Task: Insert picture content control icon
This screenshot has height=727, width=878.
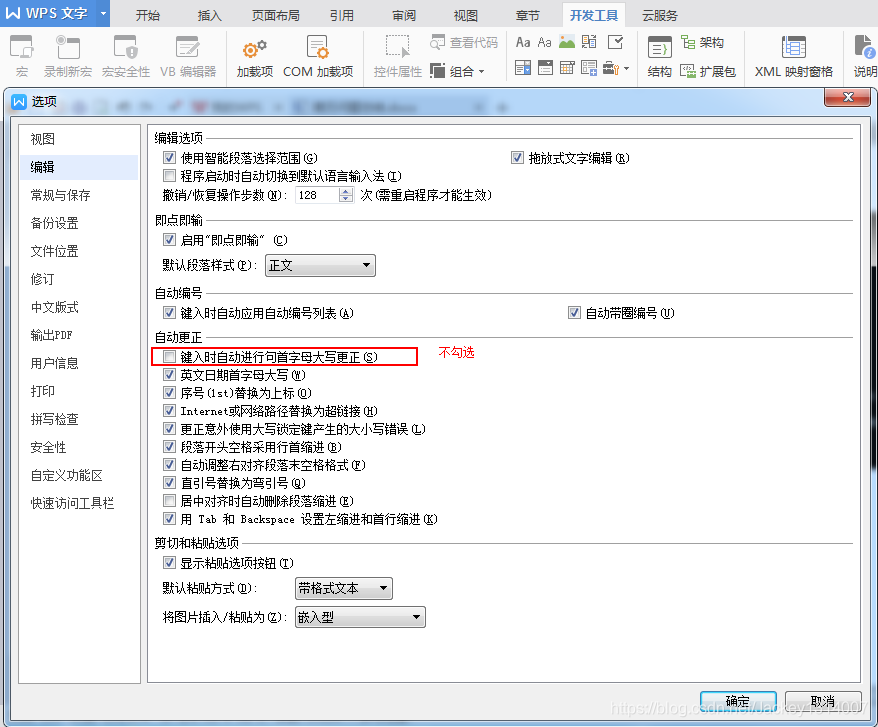Action: 567,42
